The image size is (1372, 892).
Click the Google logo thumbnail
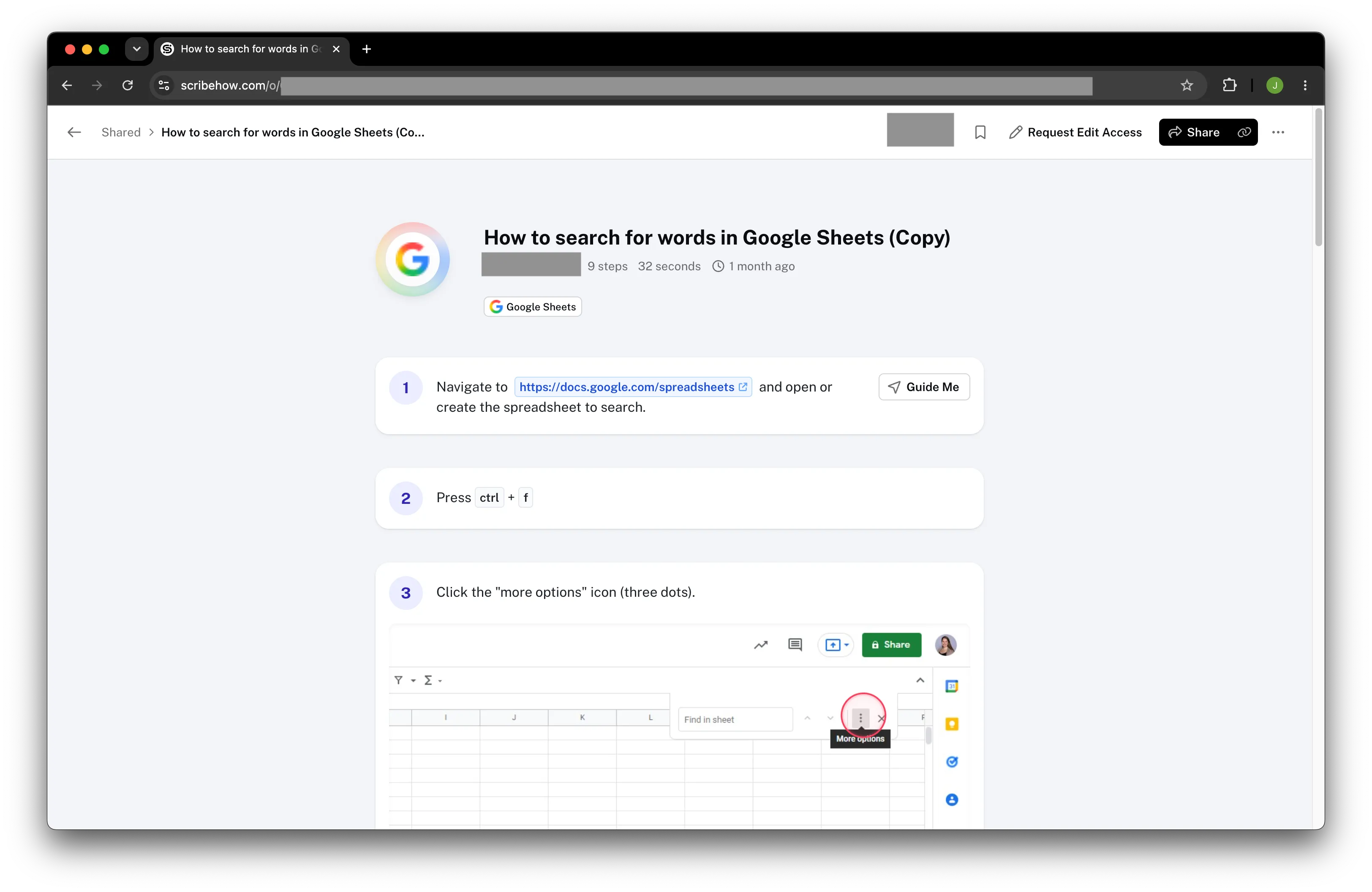(x=412, y=259)
